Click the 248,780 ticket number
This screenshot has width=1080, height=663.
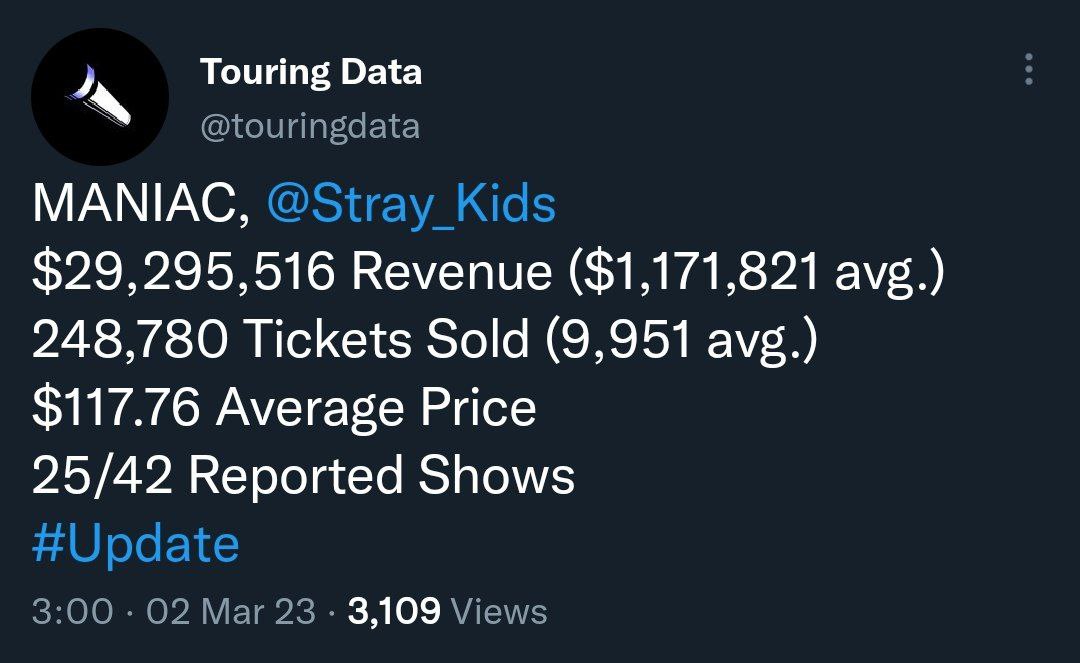coord(130,341)
